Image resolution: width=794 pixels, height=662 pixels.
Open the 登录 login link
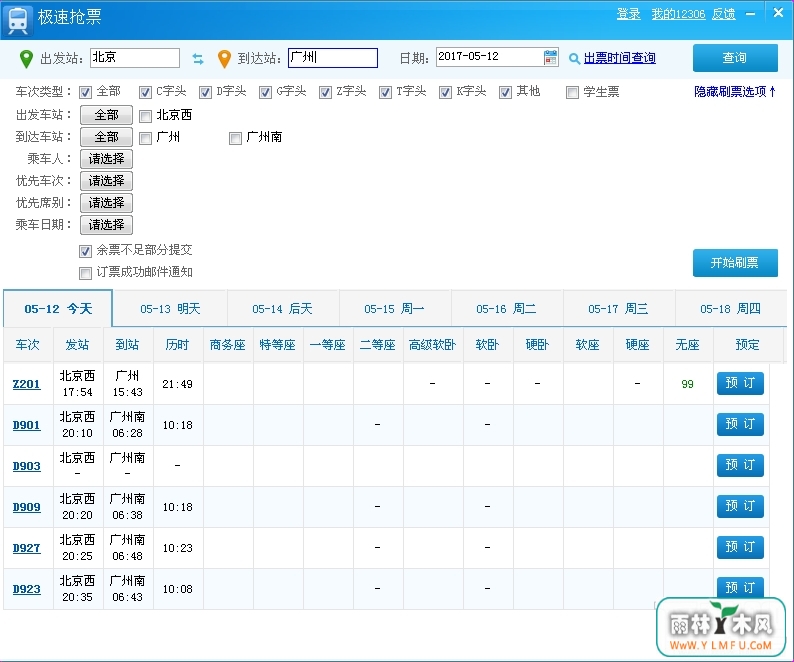click(x=628, y=14)
